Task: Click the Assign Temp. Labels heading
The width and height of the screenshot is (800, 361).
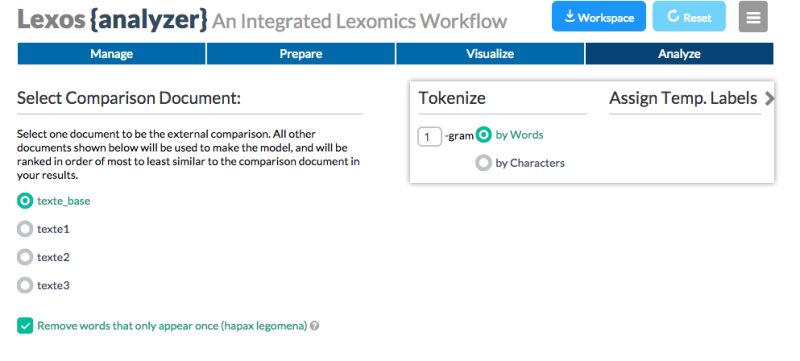Action: pyautogui.click(x=683, y=98)
